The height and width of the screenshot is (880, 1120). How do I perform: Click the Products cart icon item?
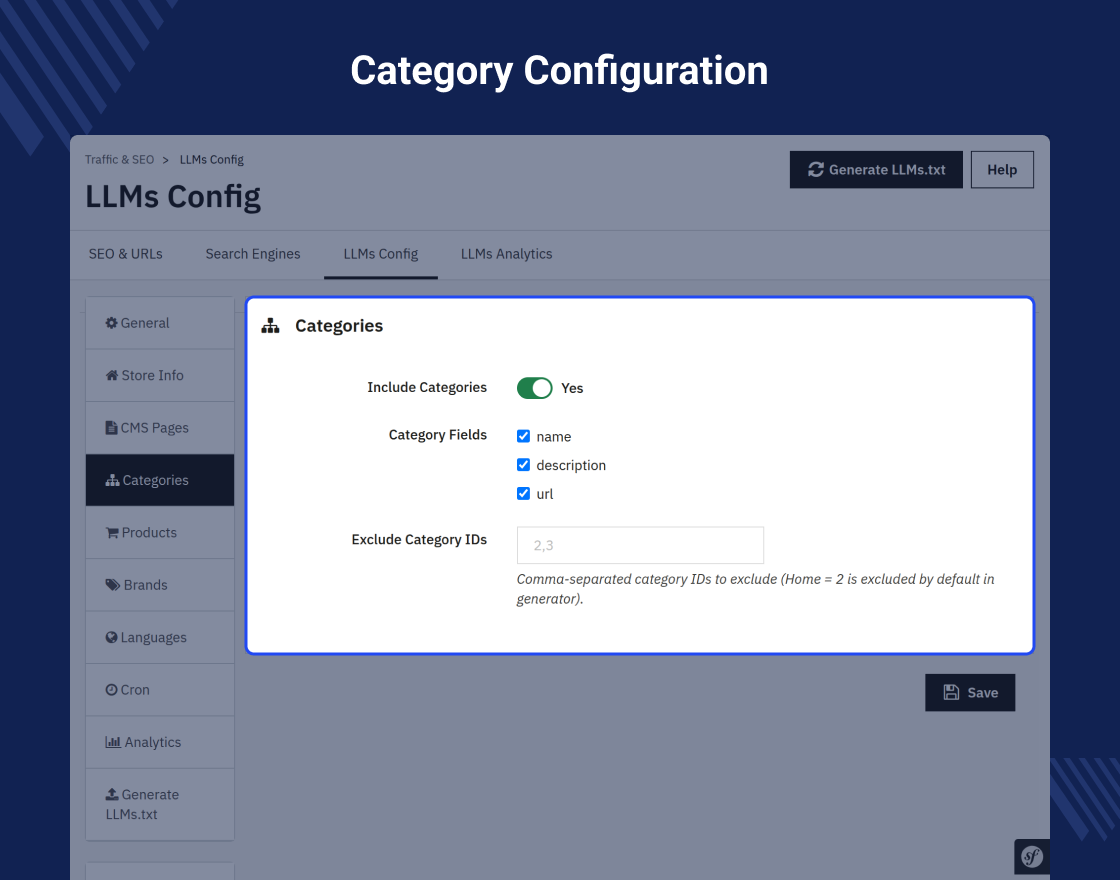(159, 533)
